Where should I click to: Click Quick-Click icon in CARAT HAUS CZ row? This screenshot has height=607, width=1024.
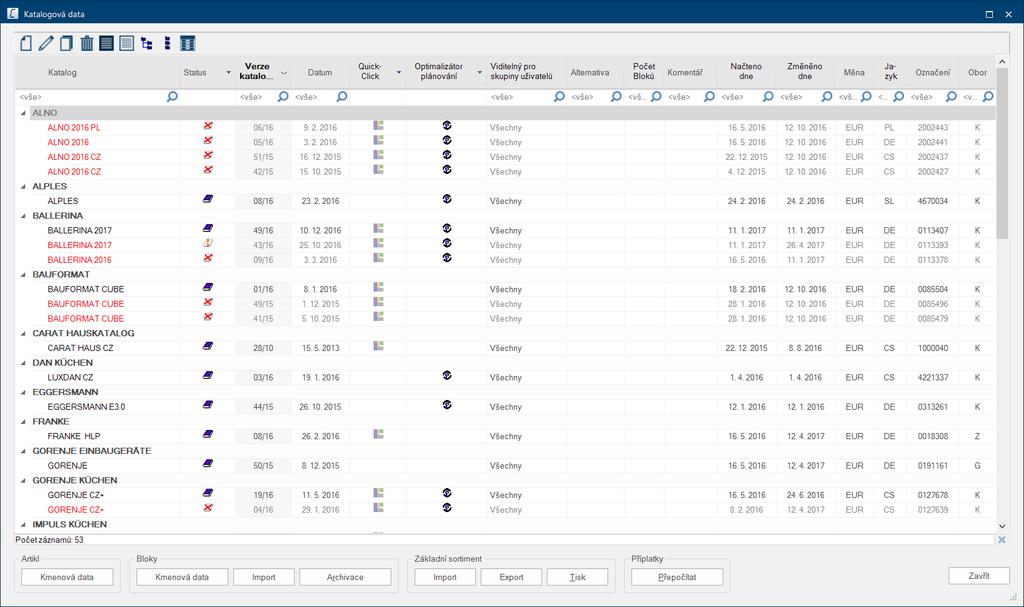click(x=378, y=346)
